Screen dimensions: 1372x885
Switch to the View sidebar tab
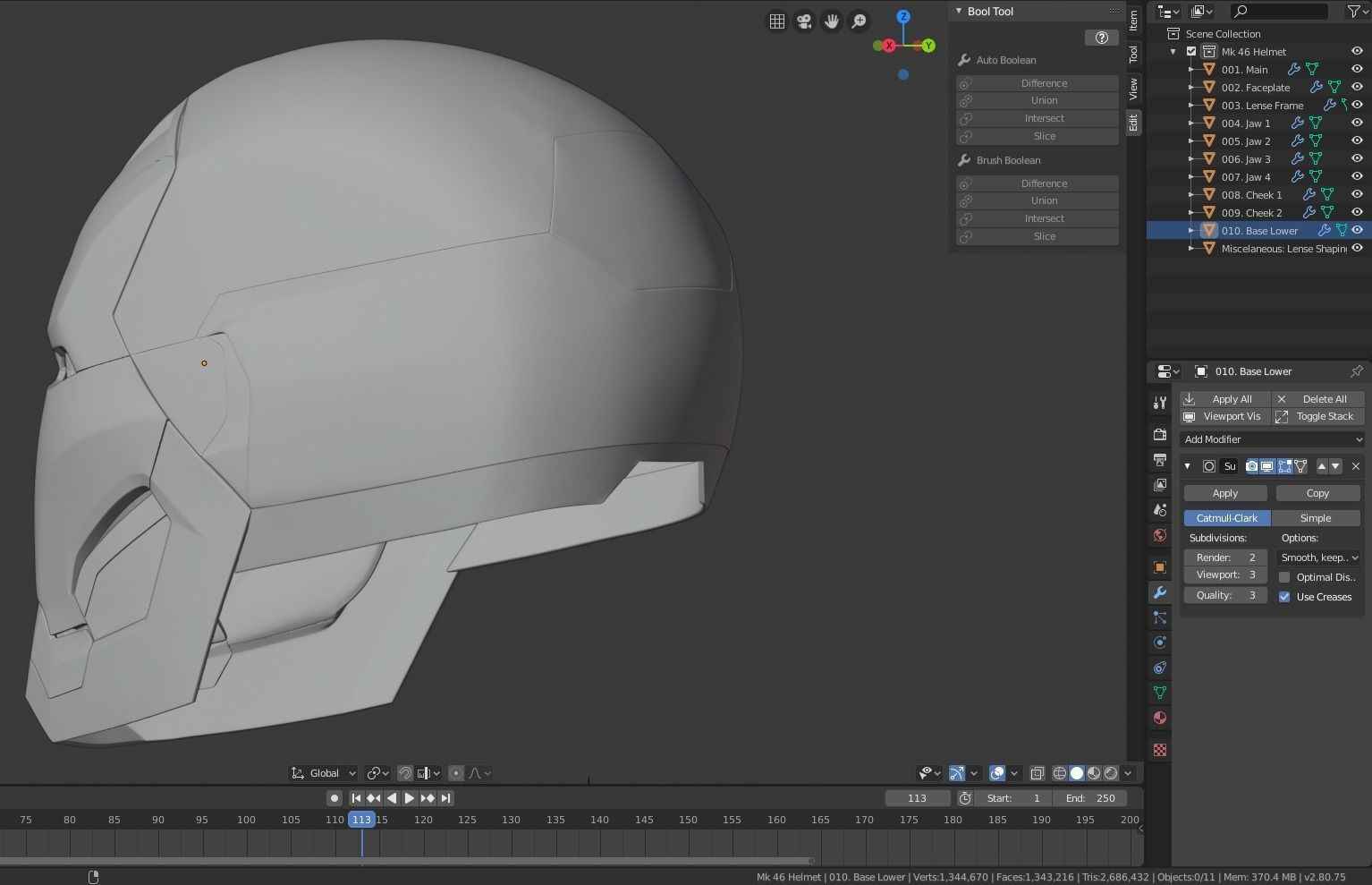pyautogui.click(x=1133, y=89)
